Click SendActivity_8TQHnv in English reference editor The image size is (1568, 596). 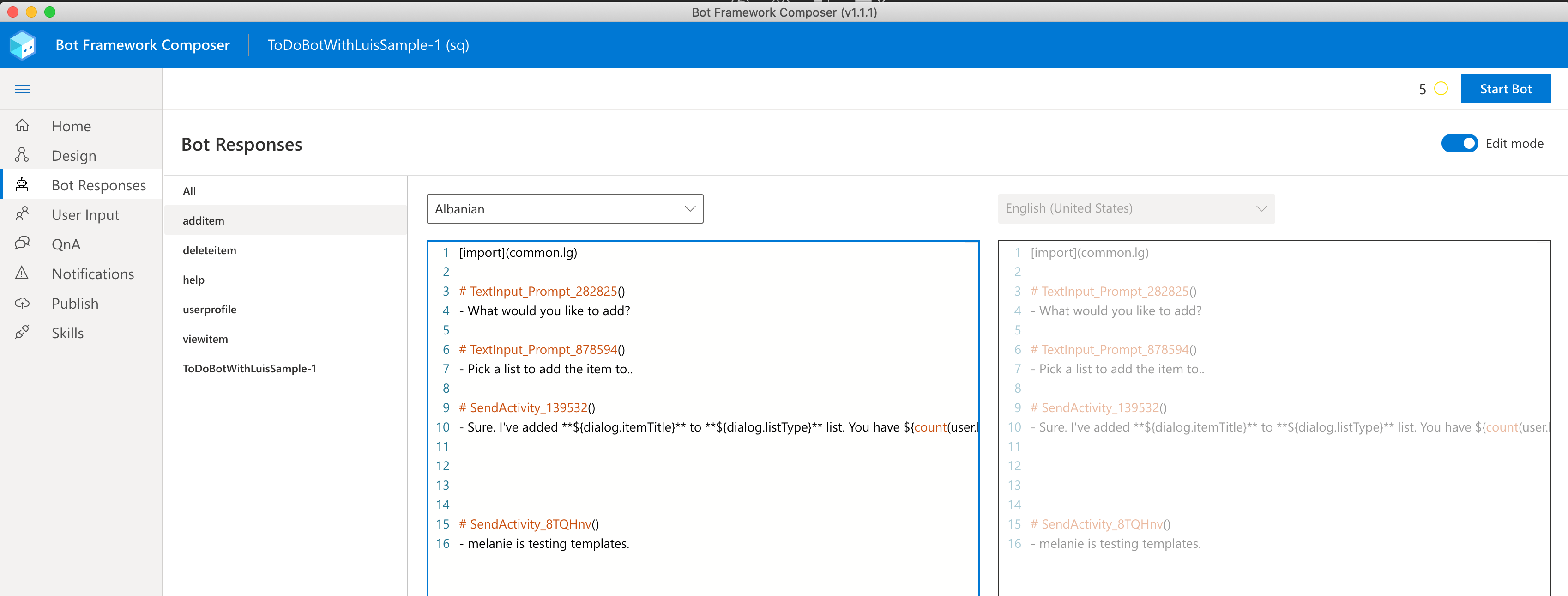(x=1101, y=524)
